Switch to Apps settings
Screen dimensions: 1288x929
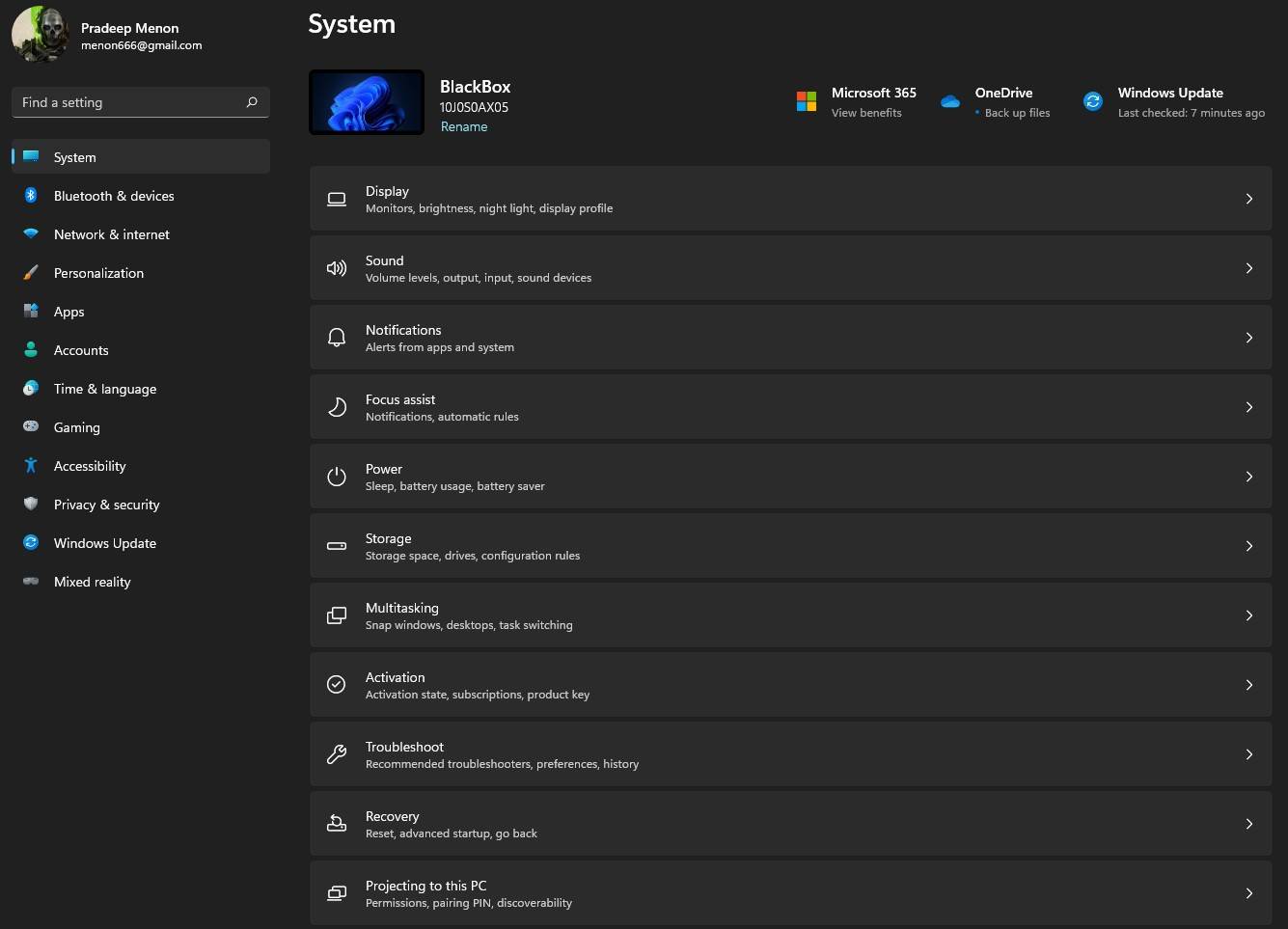(141, 312)
